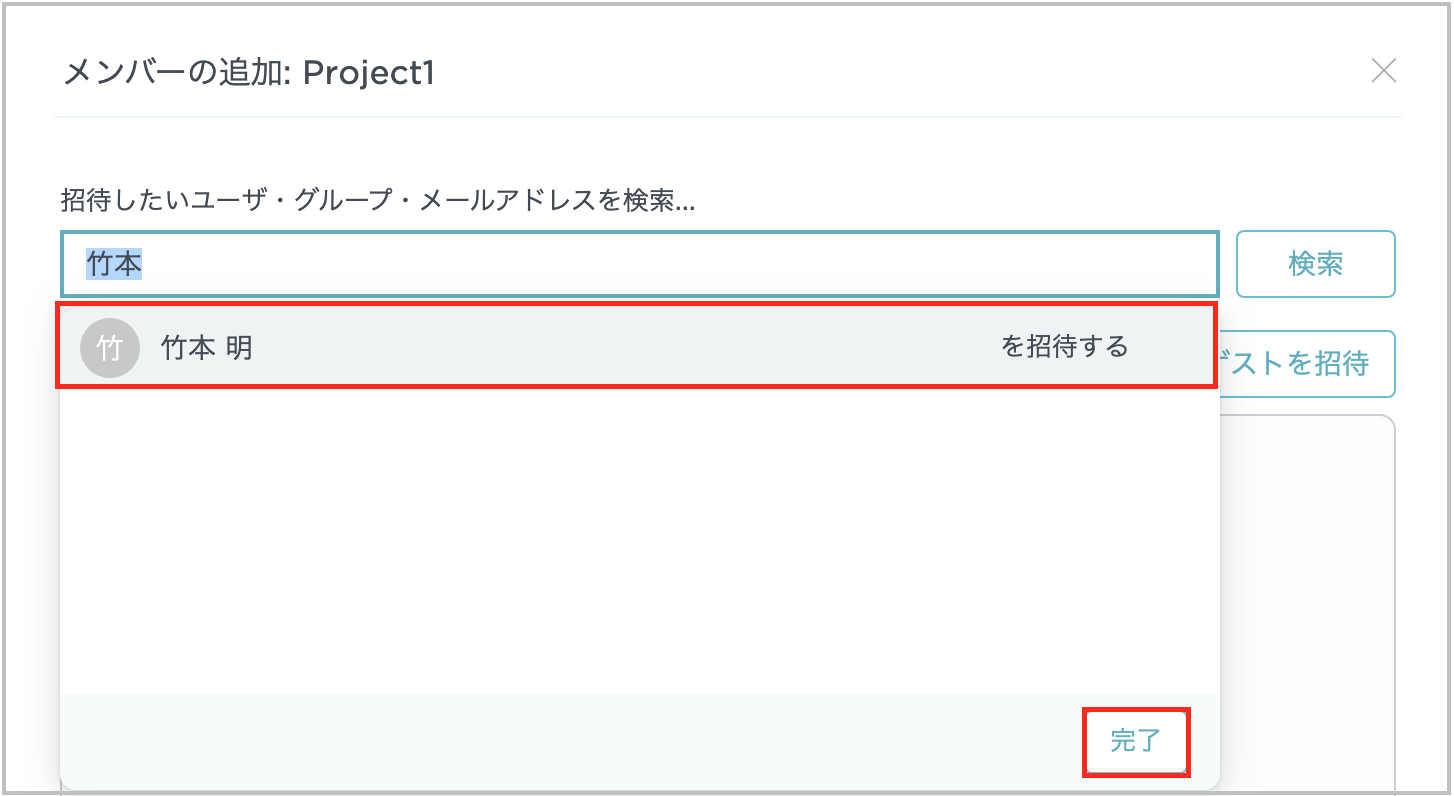Click blank header area left of the X
1454x796 pixels.
[x=900, y=72]
